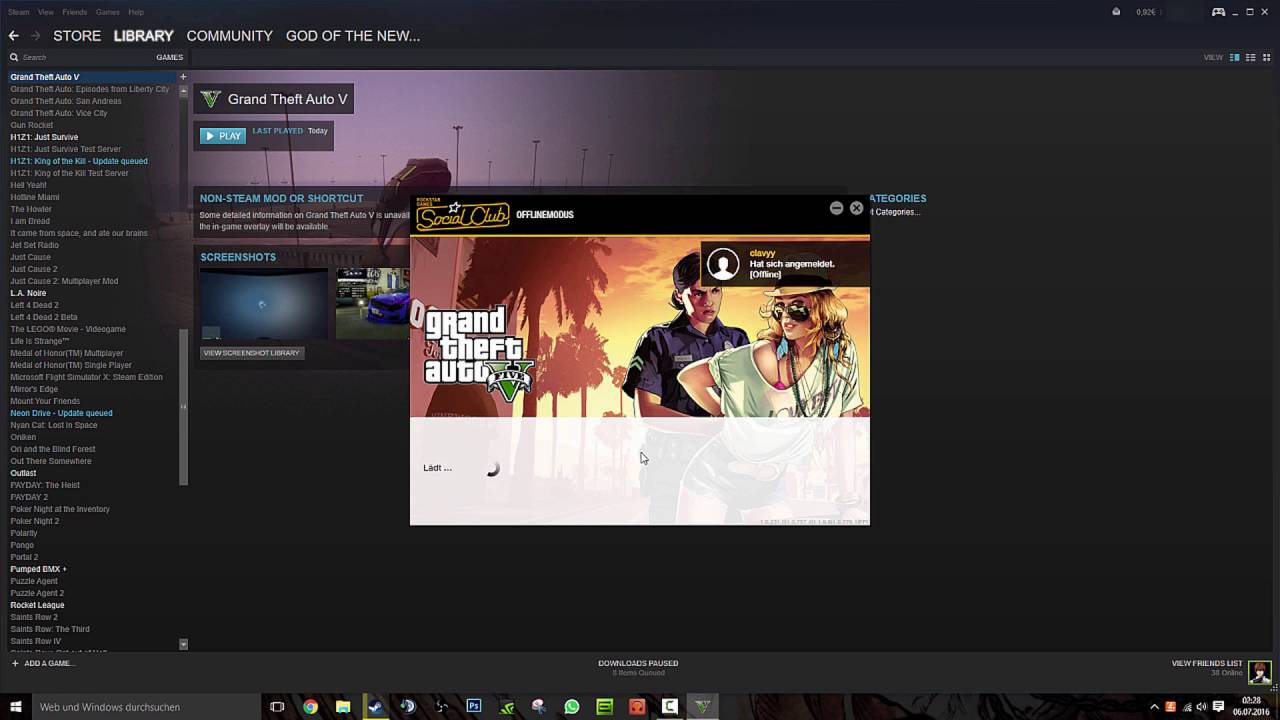Select Rocket League in the games list
This screenshot has height=720, width=1280.
(37, 605)
